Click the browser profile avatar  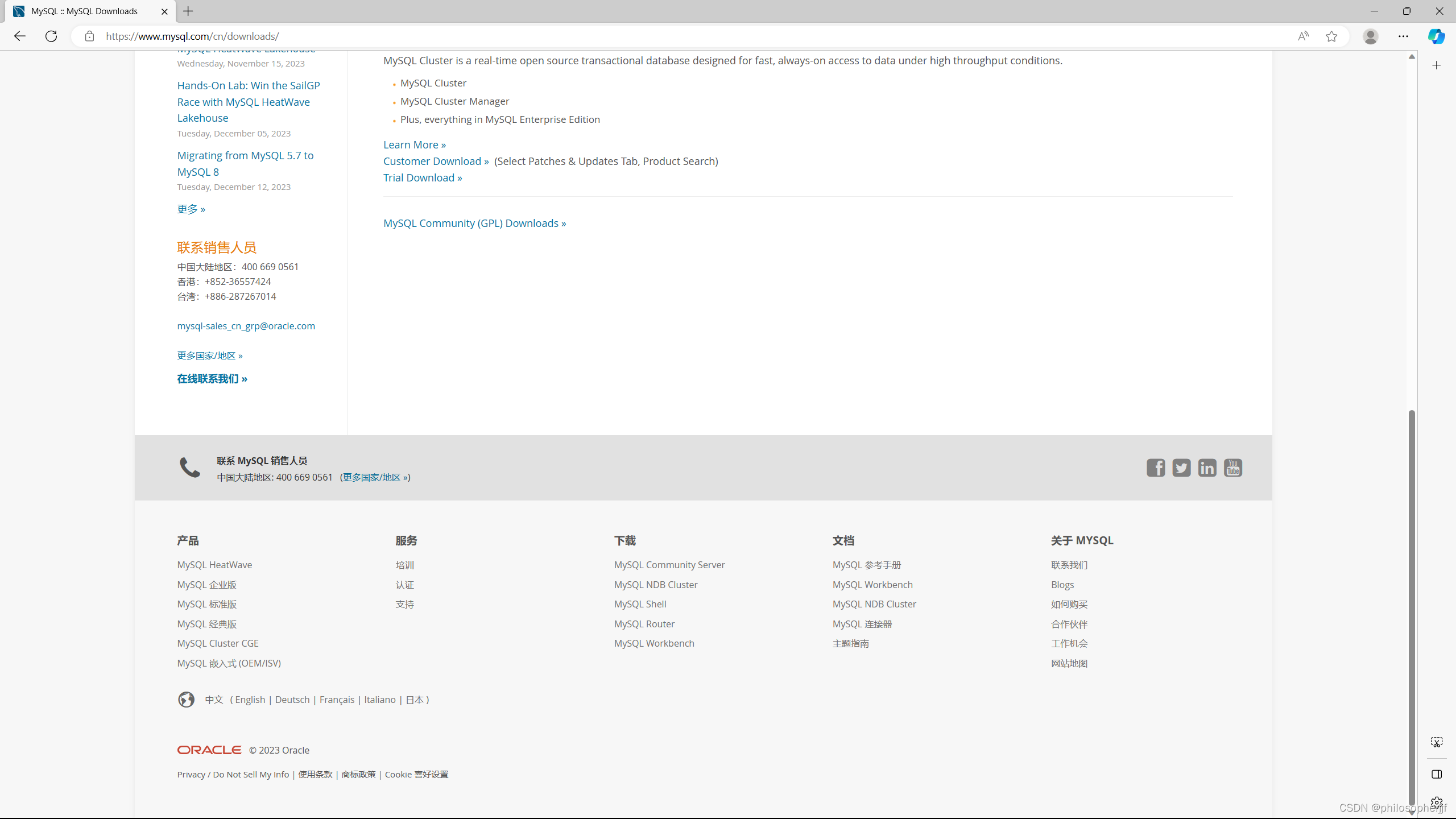1370,36
